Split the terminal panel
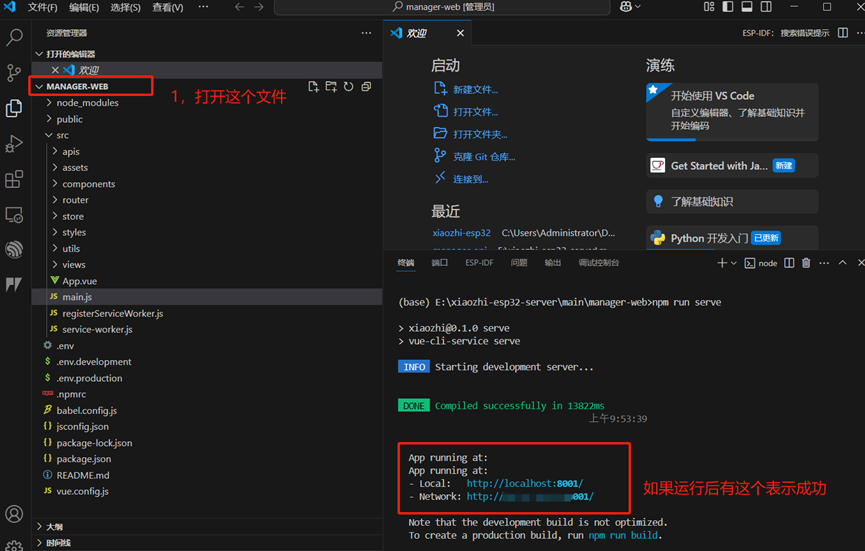865x551 pixels. [x=789, y=263]
